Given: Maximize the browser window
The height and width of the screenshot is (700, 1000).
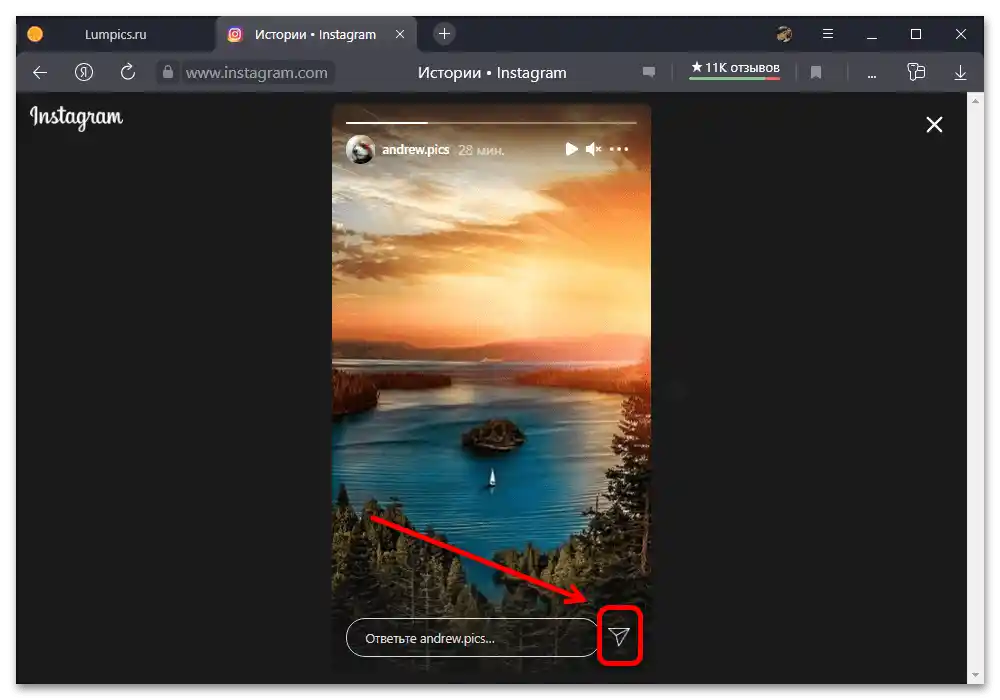Looking at the screenshot, I should tap(916, 34).
